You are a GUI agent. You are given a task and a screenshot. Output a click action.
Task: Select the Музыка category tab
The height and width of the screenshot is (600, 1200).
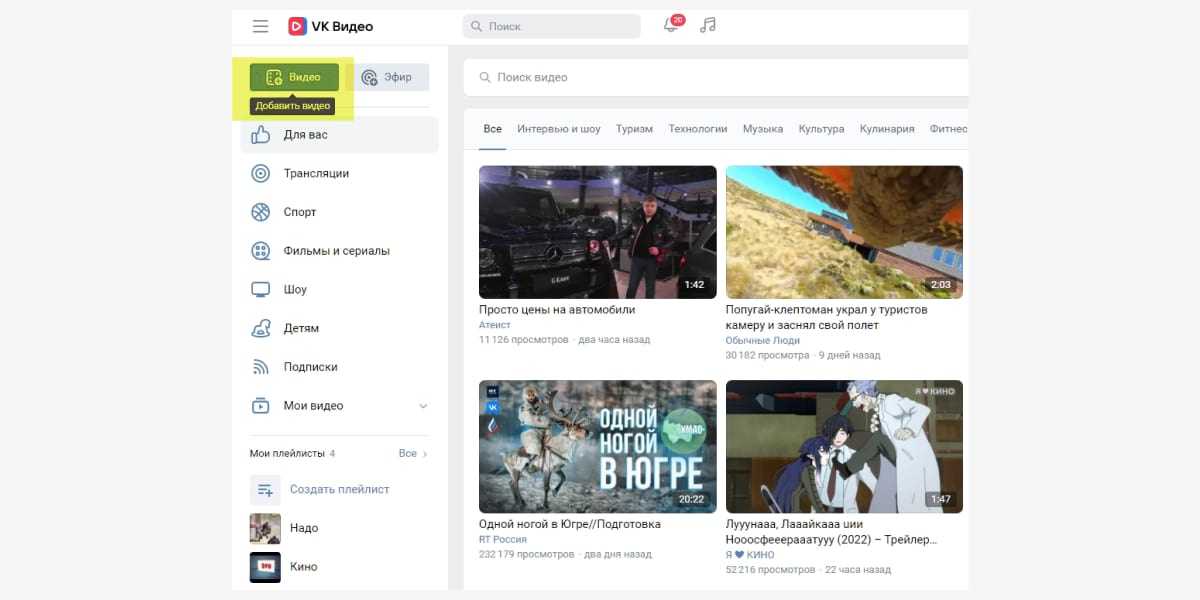762,129
